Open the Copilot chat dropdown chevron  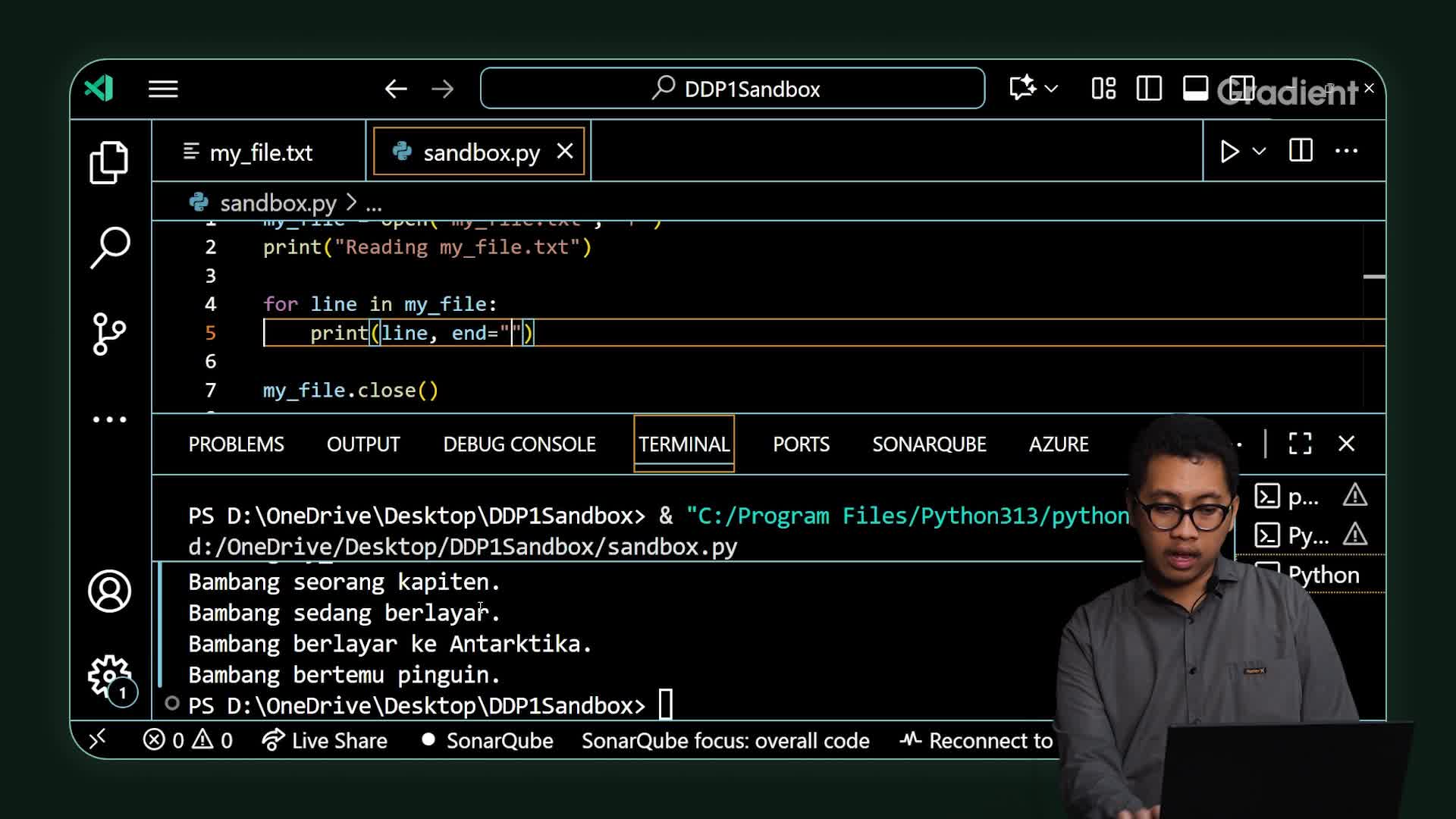(x=1051, y=89)
